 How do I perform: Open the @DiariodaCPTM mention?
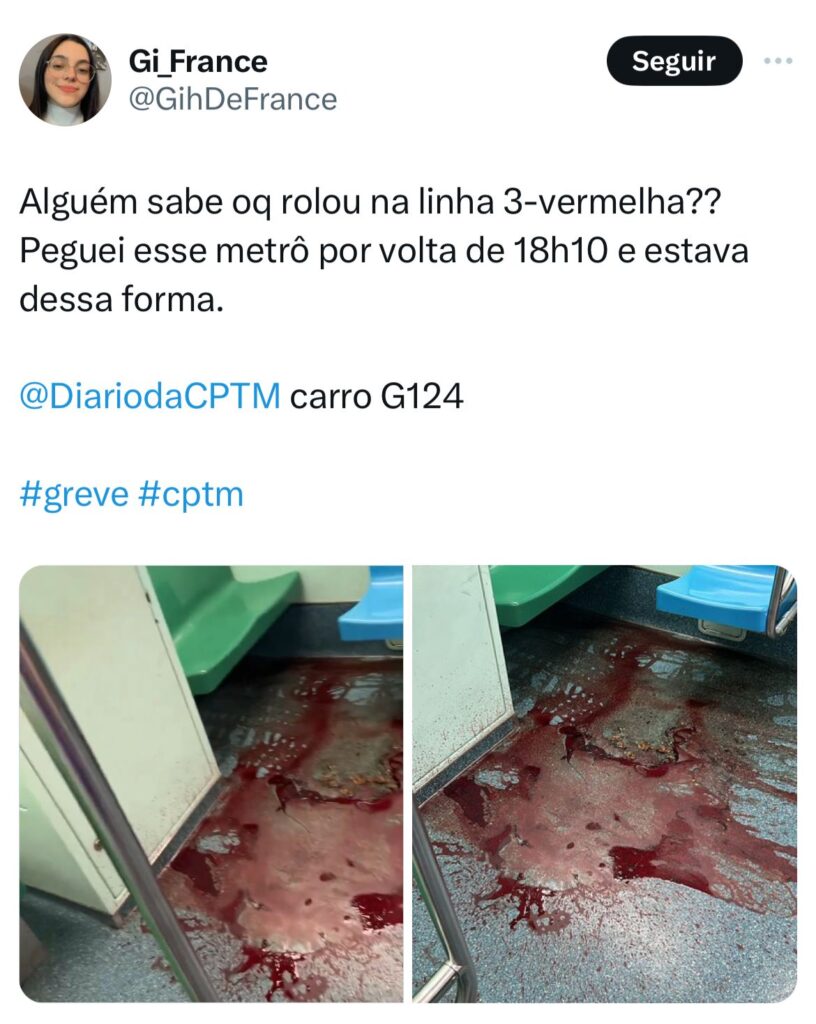click(x=150, y=396)
